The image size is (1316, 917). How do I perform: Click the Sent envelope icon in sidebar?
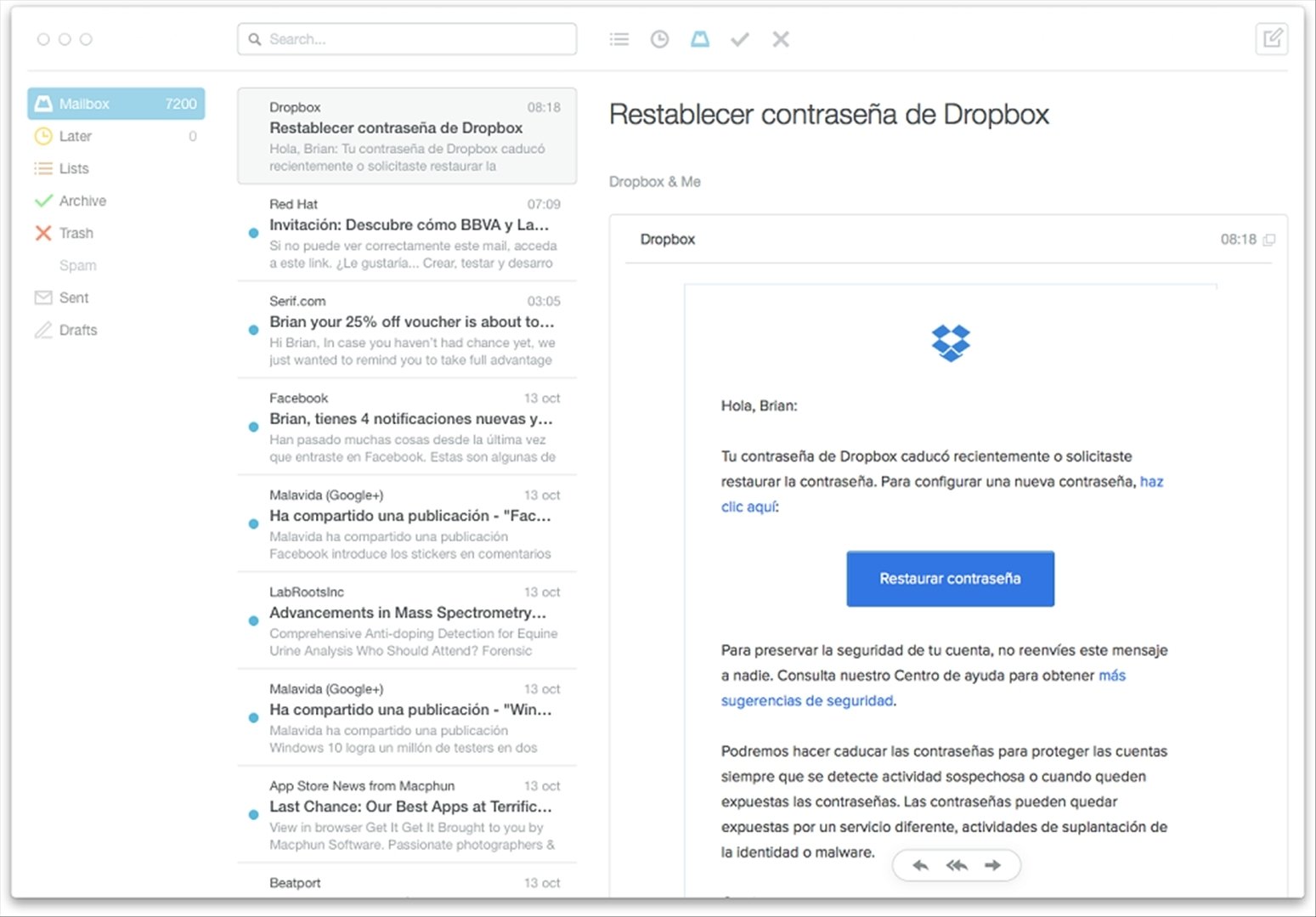(43, 297)
